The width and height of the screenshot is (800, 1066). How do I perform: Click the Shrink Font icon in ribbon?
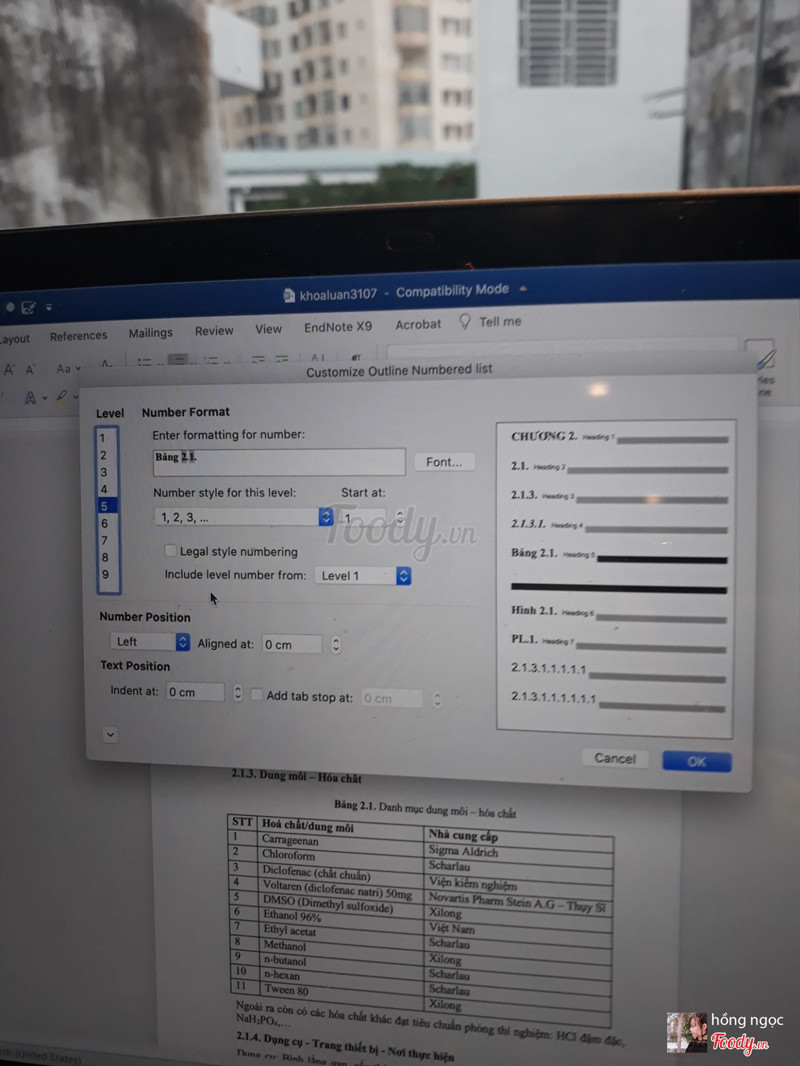[31, 369]
